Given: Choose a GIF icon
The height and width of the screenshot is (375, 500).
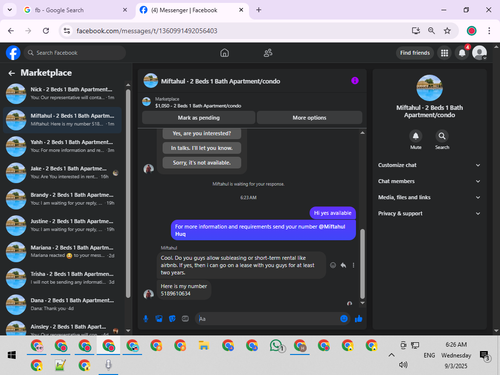Looking at the screenshot, I should (185, 319).
